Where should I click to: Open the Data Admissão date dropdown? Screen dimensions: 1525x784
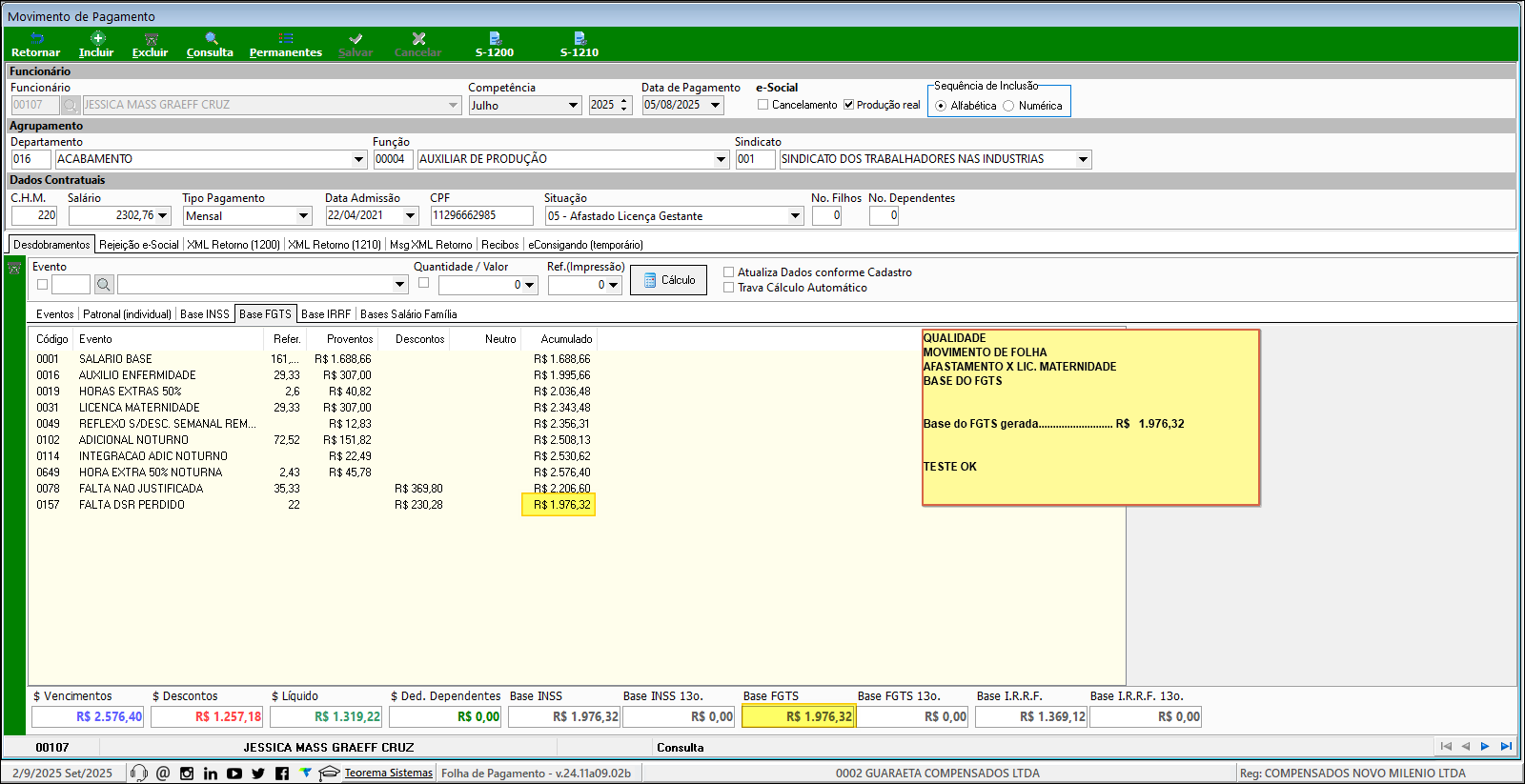coord(411,216)
